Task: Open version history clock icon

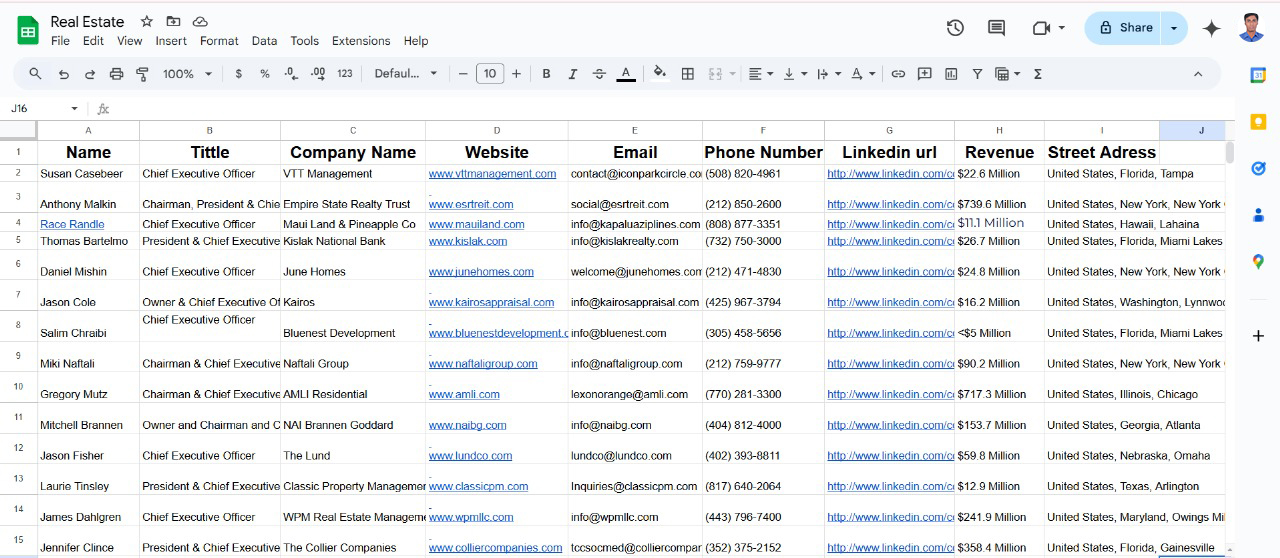Action: [x=955, y=28]
